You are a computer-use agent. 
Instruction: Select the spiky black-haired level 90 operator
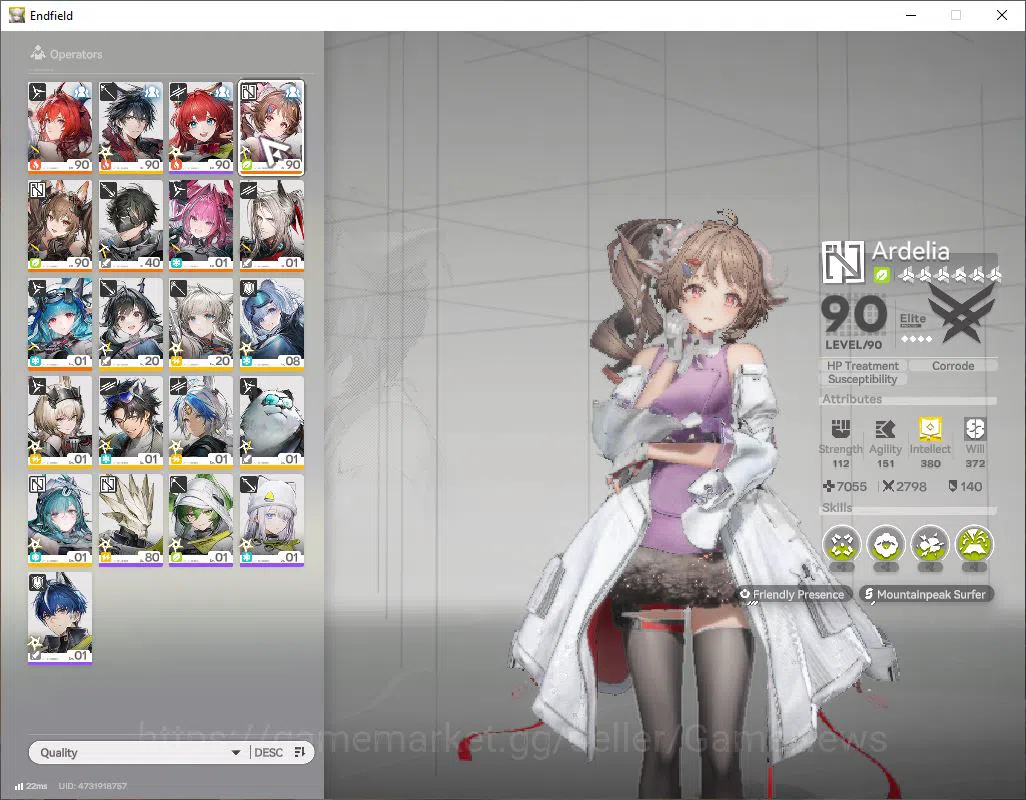pos(131,127)
